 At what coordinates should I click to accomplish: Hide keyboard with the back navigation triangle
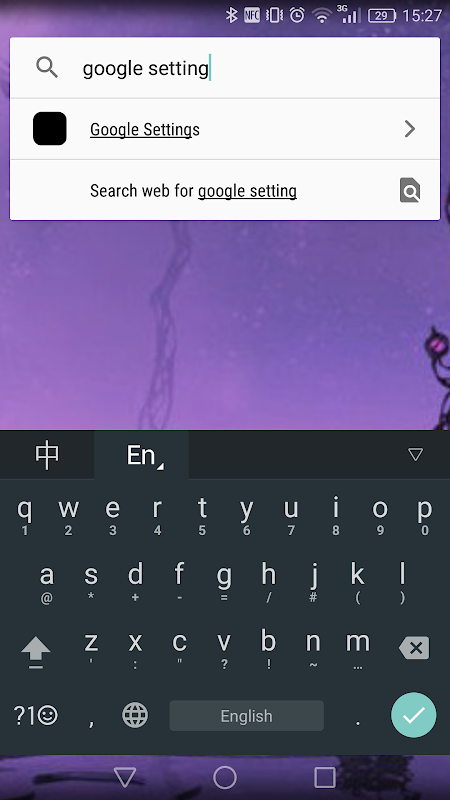pyautogui.click(x=124, y=778)
